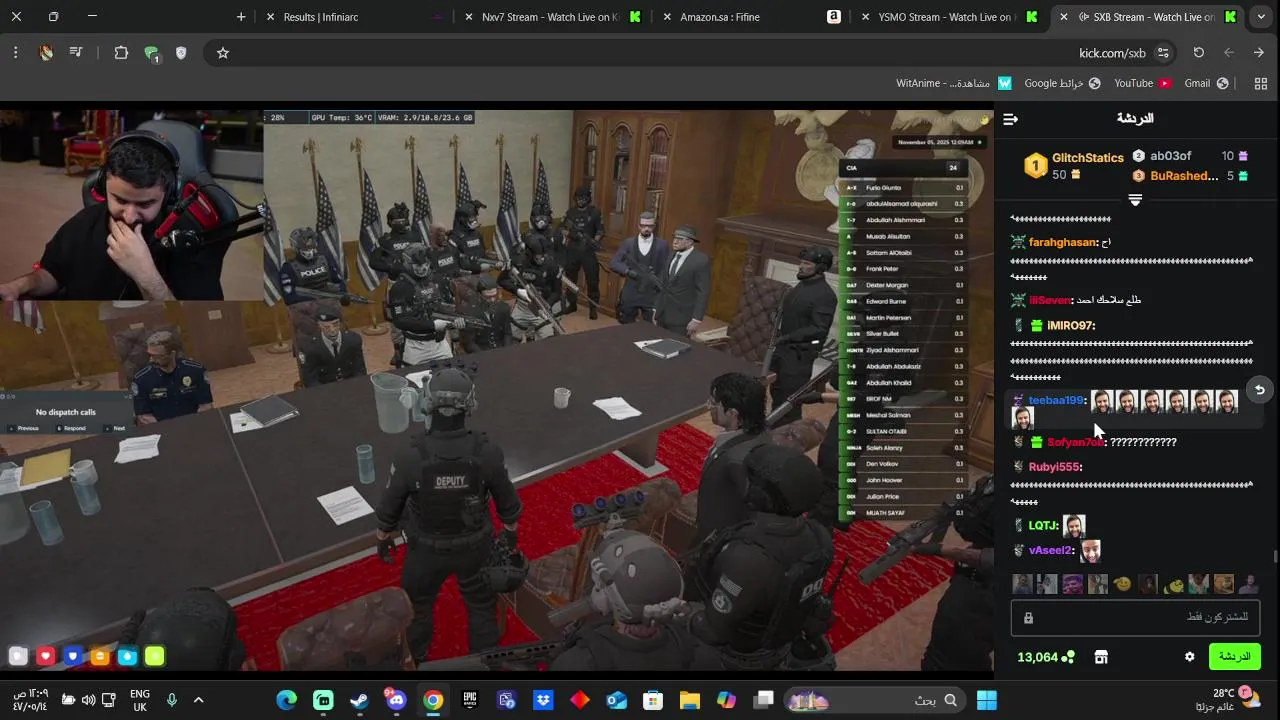View the 13,064 channel points balance
1280x720 pixels.
click(x=1046, y=657)
